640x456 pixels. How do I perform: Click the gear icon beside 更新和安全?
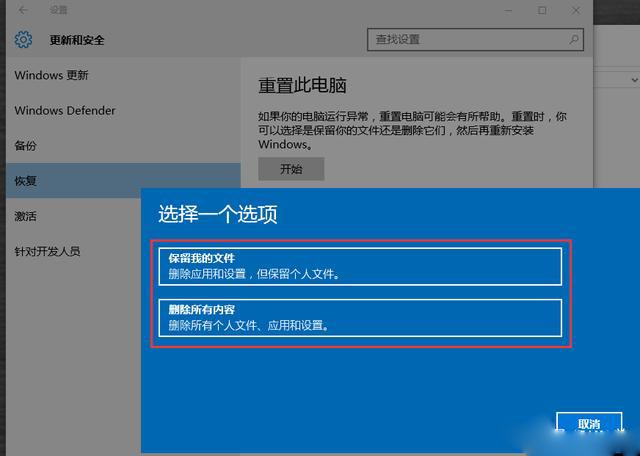[24, 40]
